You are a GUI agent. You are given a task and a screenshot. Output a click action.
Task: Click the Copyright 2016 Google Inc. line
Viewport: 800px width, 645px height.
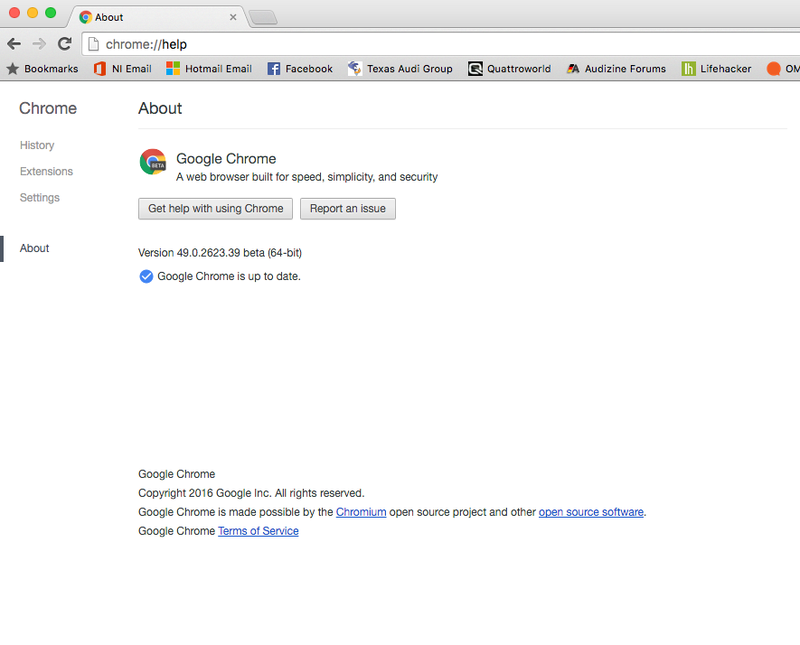(x=252, y=493)
